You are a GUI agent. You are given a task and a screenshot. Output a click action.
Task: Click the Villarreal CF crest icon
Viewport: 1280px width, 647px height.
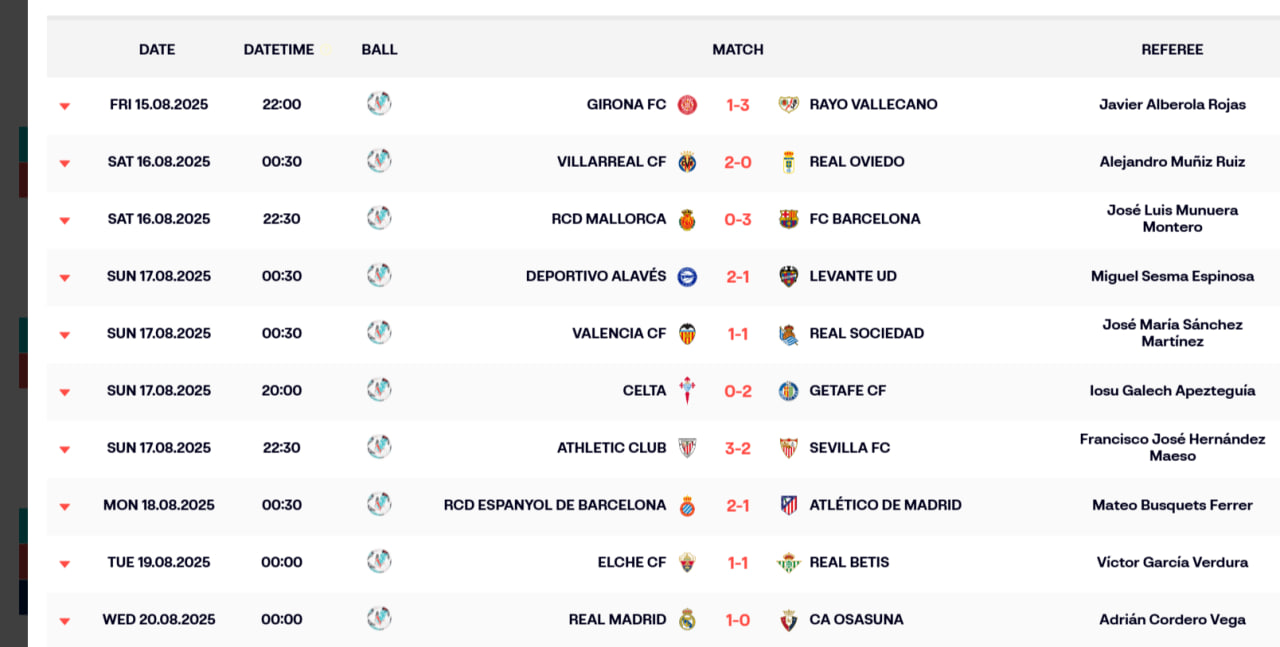(687, 162)
